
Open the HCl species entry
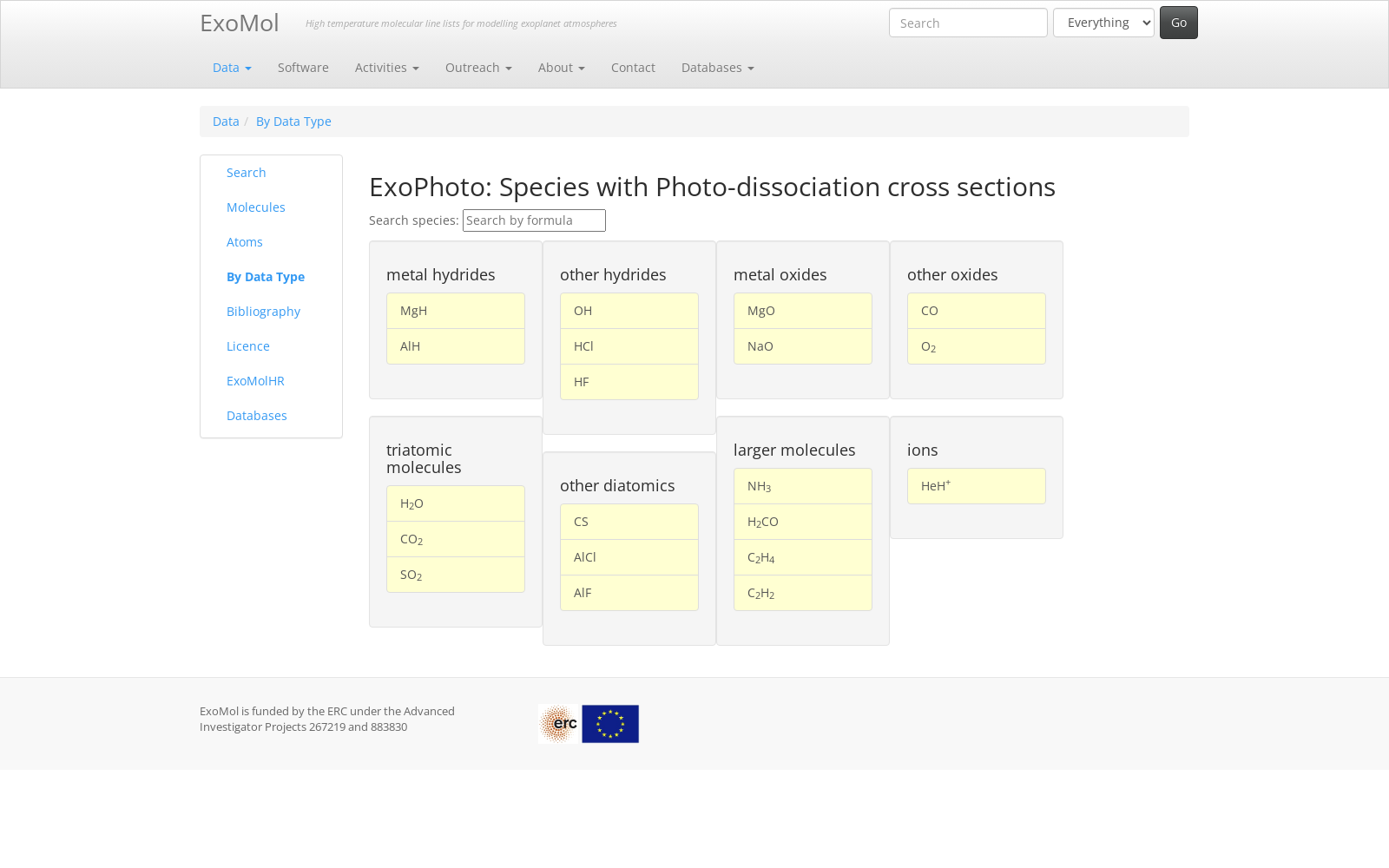[629, 346]
